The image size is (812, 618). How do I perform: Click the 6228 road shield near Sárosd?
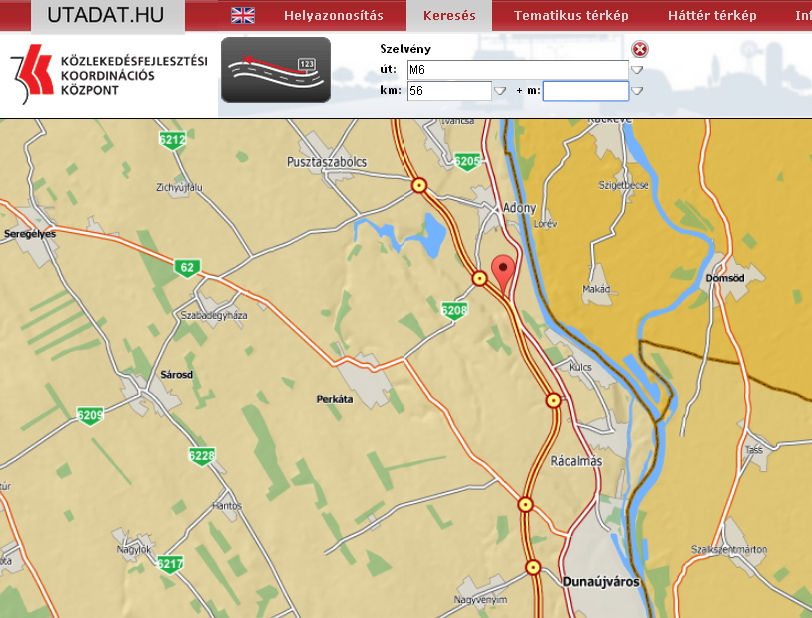[201, 456]
